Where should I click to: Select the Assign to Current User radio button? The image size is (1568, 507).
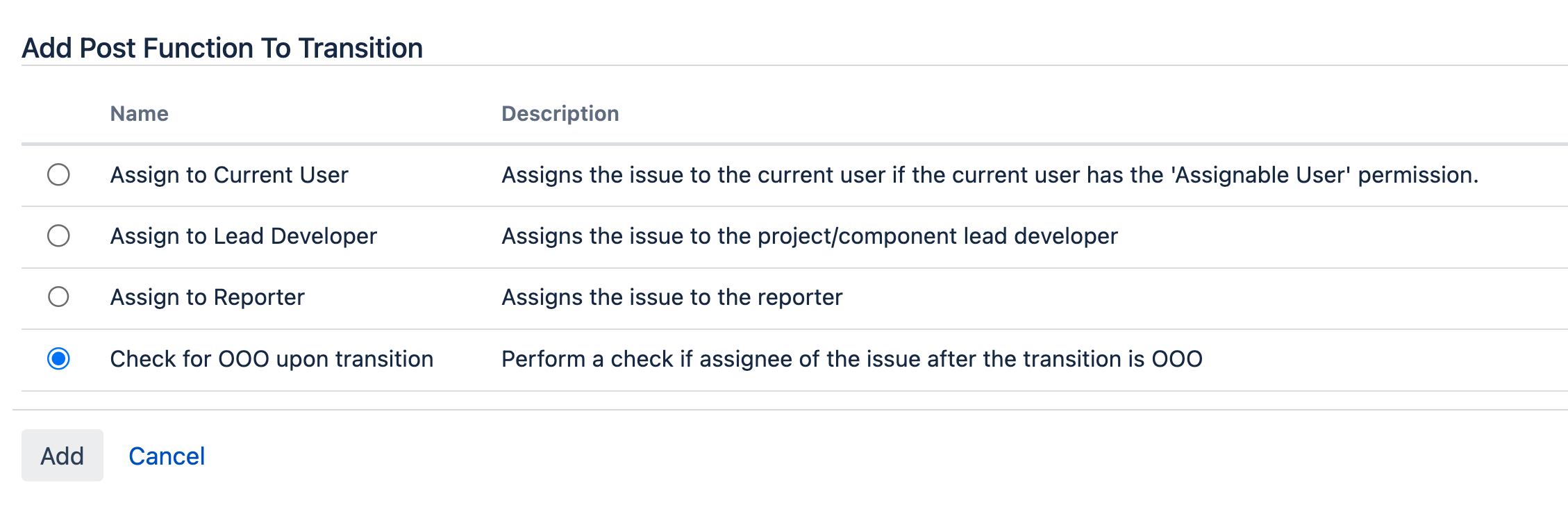point(58,175)
